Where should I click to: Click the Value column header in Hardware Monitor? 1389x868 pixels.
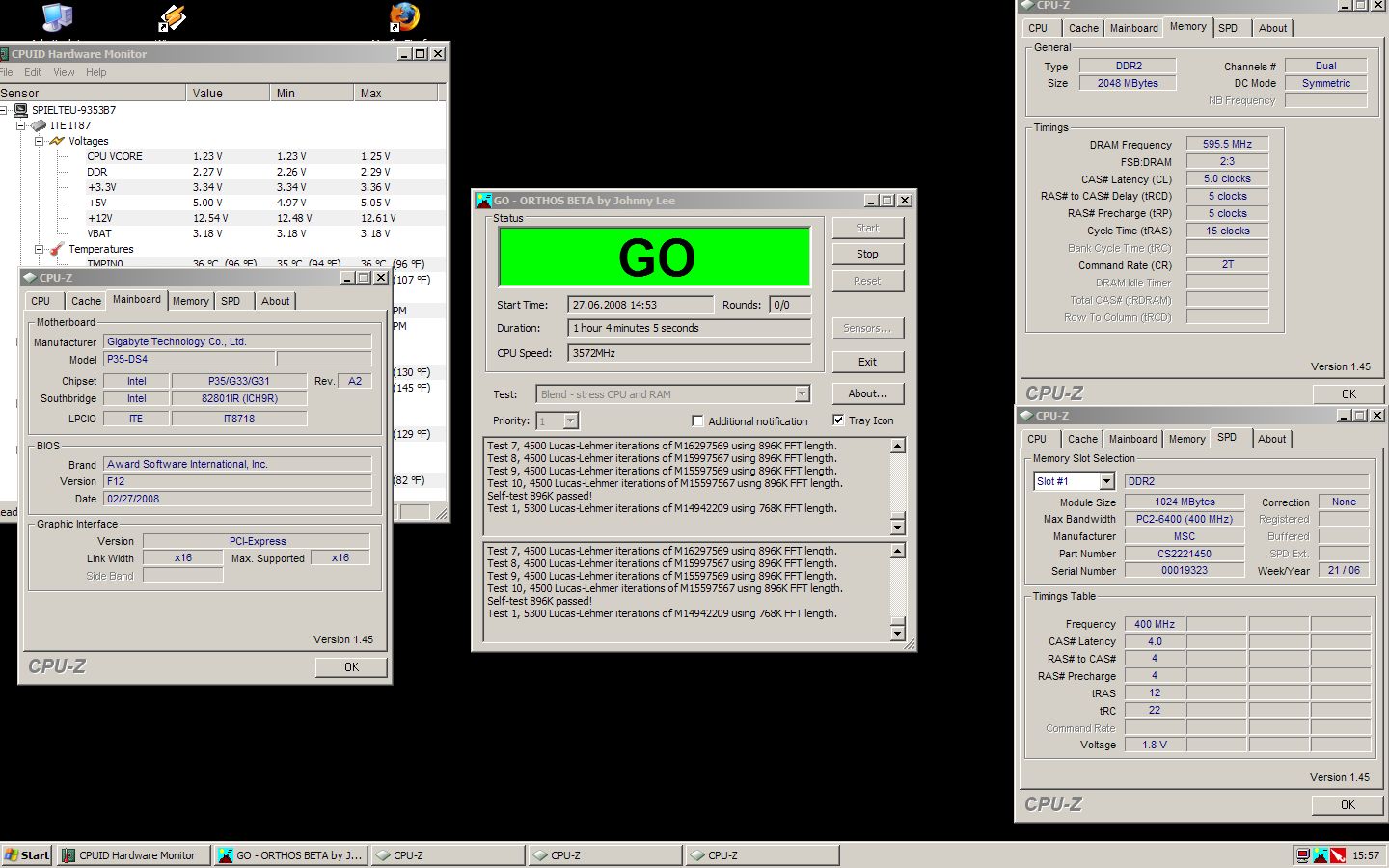click(x=228, y=93)
